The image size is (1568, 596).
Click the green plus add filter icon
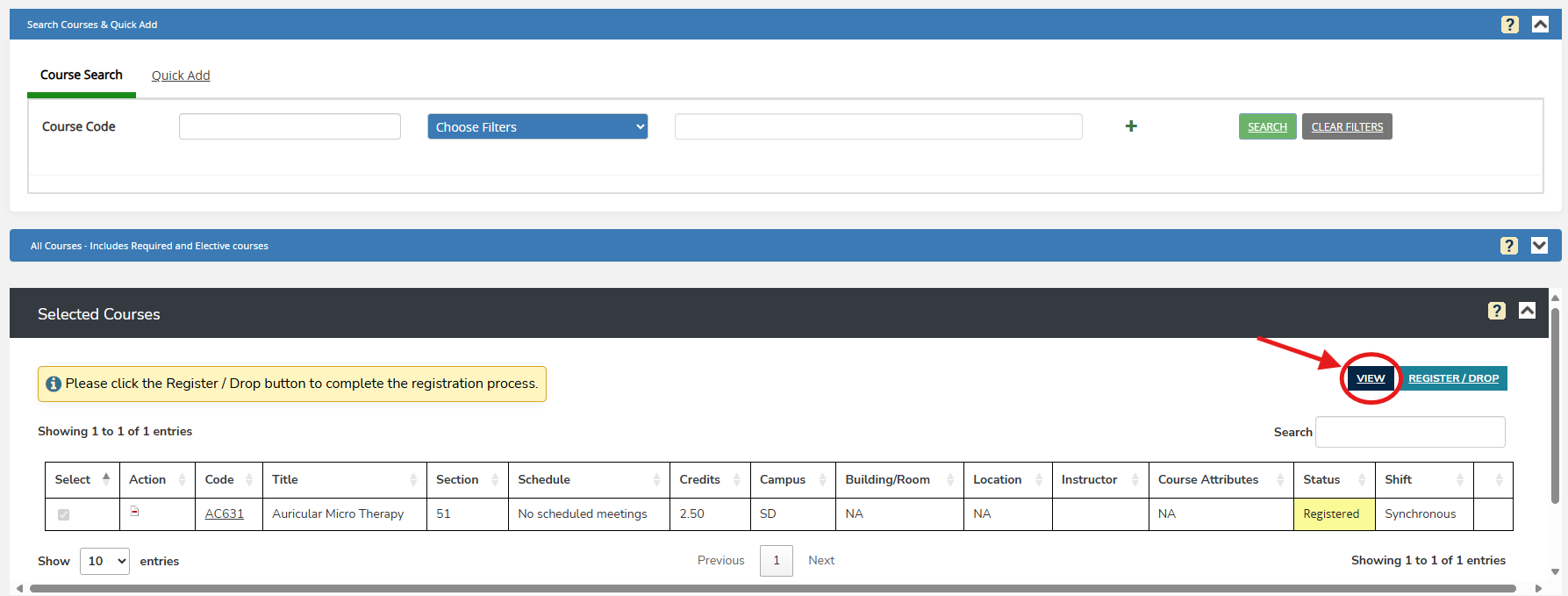click(1131, 126)
